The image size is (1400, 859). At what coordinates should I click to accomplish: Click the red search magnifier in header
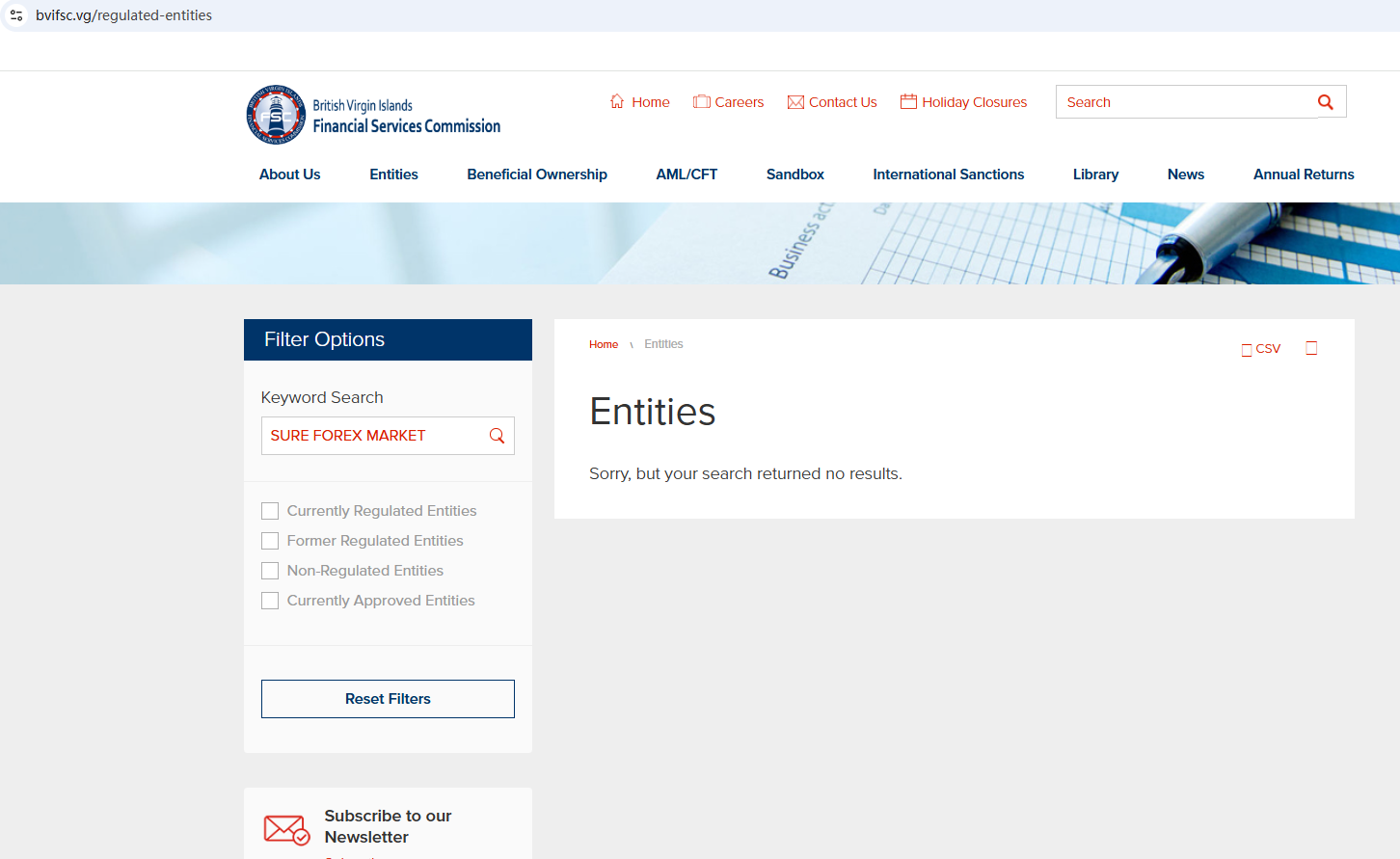[x=1326, y=102]
